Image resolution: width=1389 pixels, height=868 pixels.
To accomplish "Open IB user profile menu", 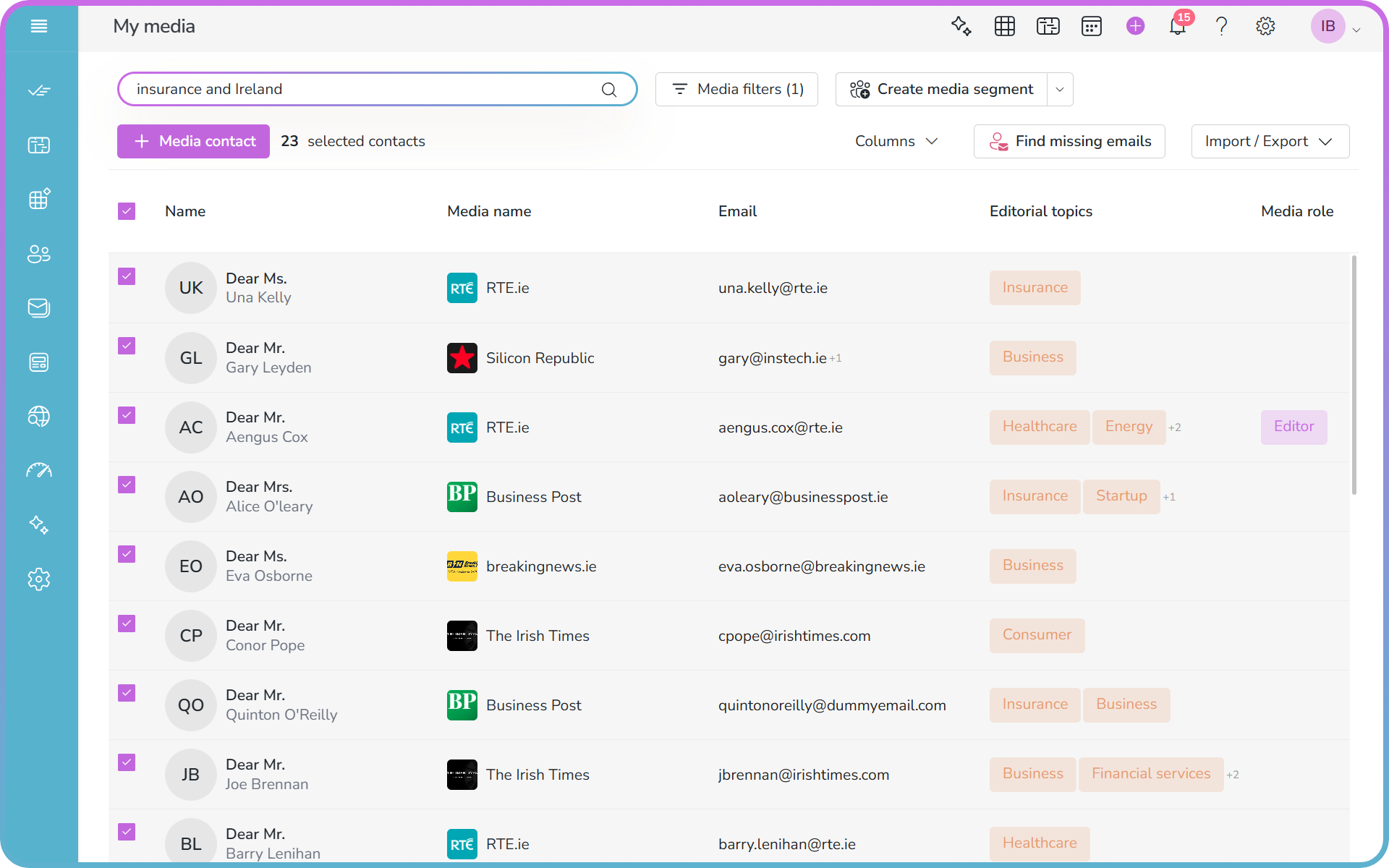I will click(x=1335, y=26).
